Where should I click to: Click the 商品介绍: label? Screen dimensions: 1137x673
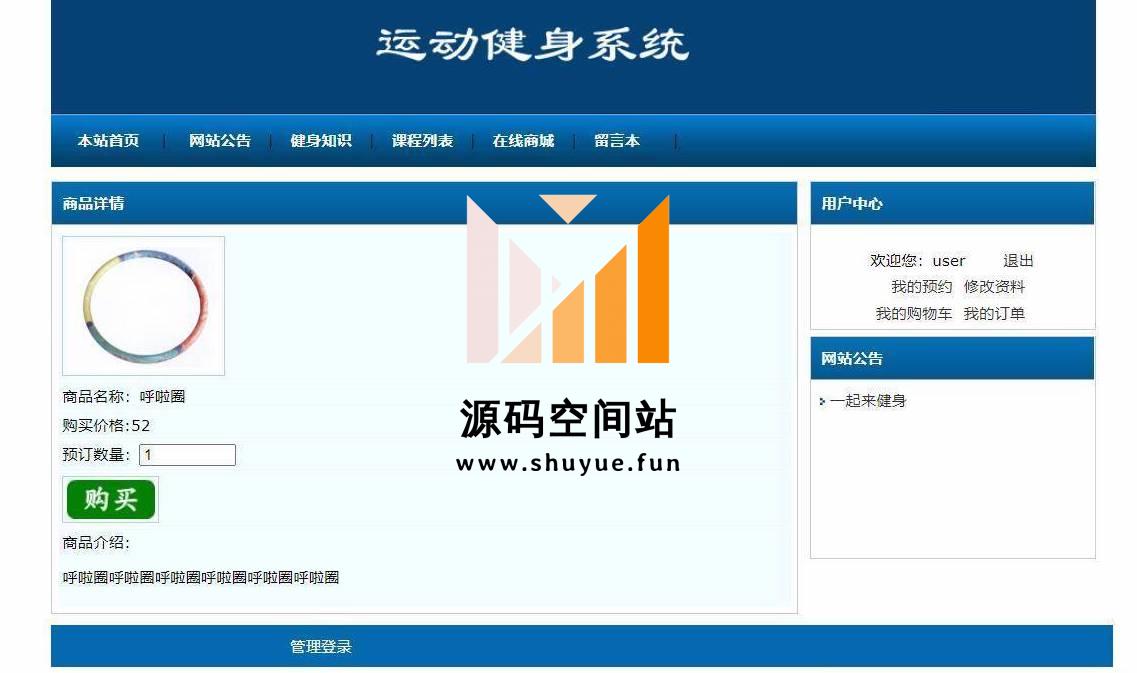[x=96, y=542]
